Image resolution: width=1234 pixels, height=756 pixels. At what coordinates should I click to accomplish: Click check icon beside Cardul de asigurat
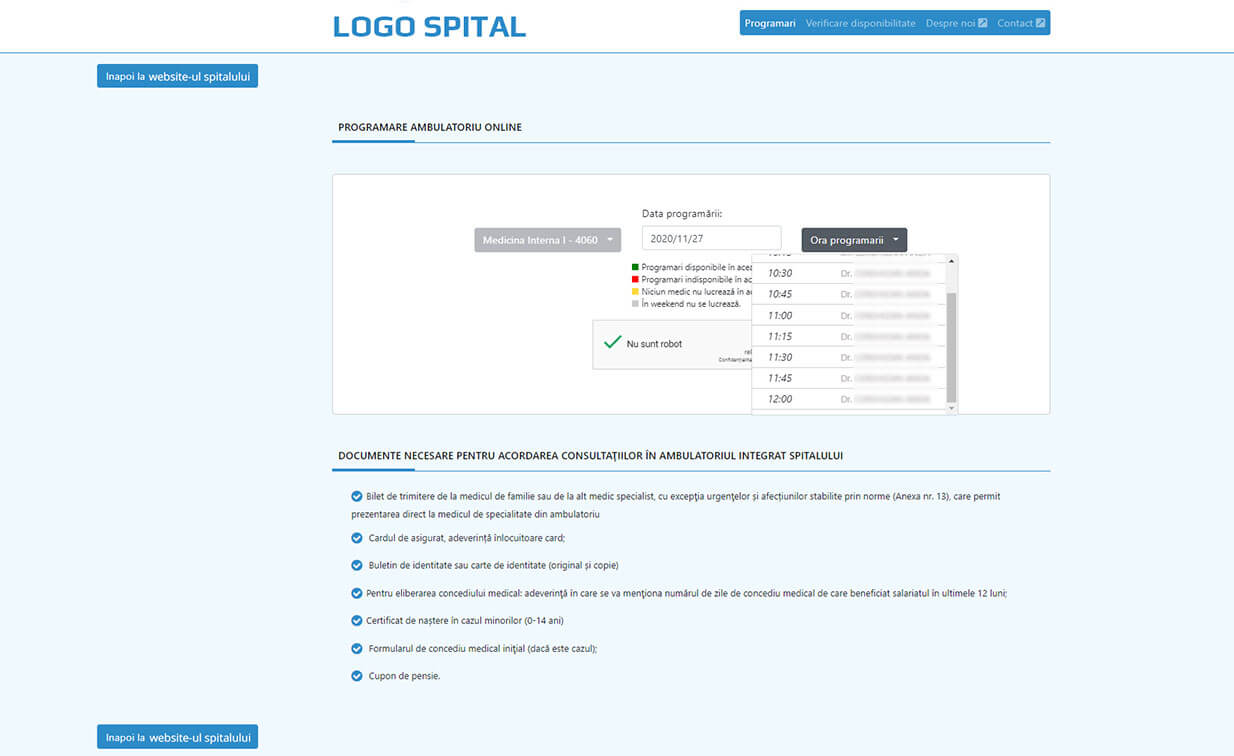[x=357, y=537]
